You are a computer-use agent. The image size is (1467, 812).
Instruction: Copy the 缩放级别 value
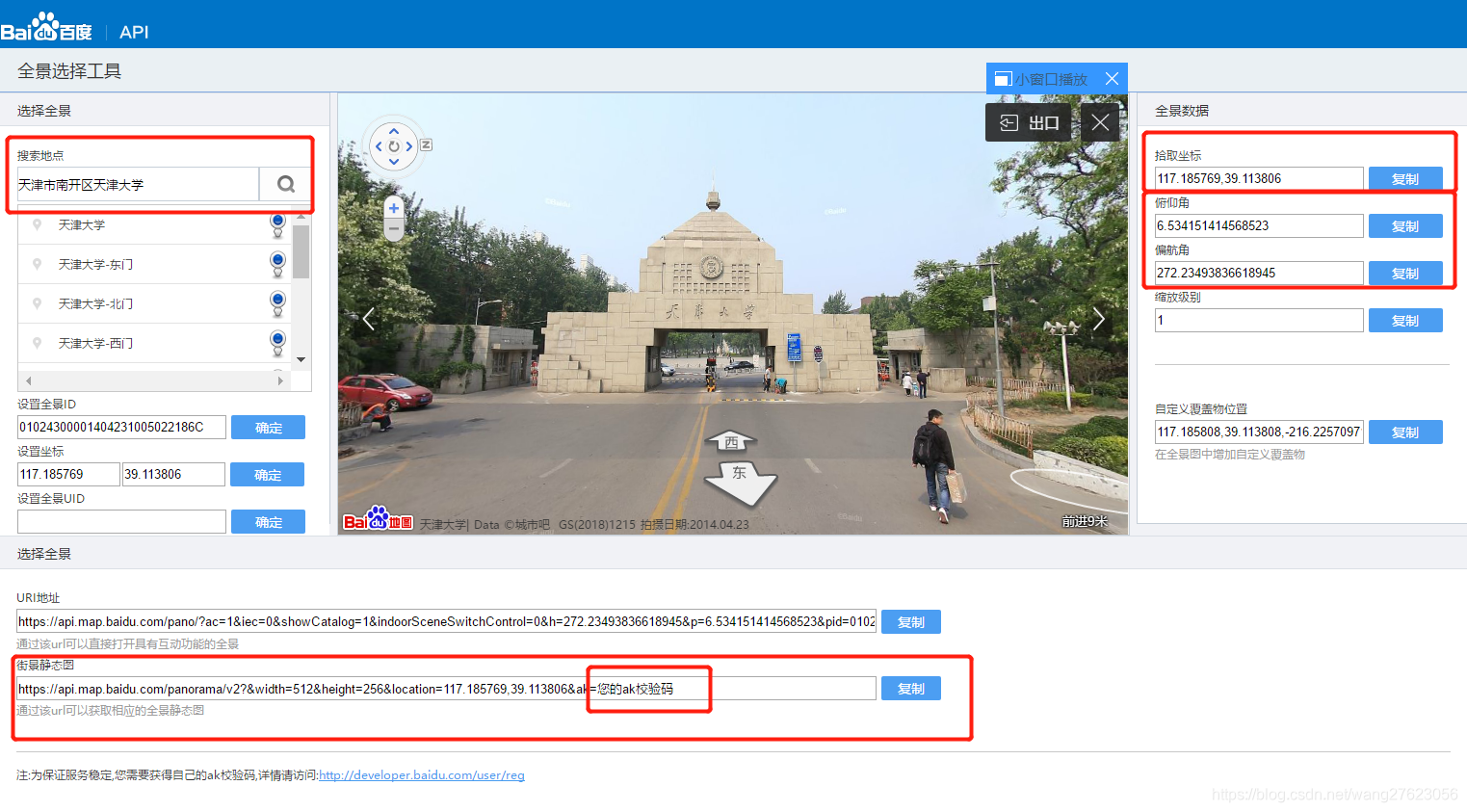coord(1405,321)
